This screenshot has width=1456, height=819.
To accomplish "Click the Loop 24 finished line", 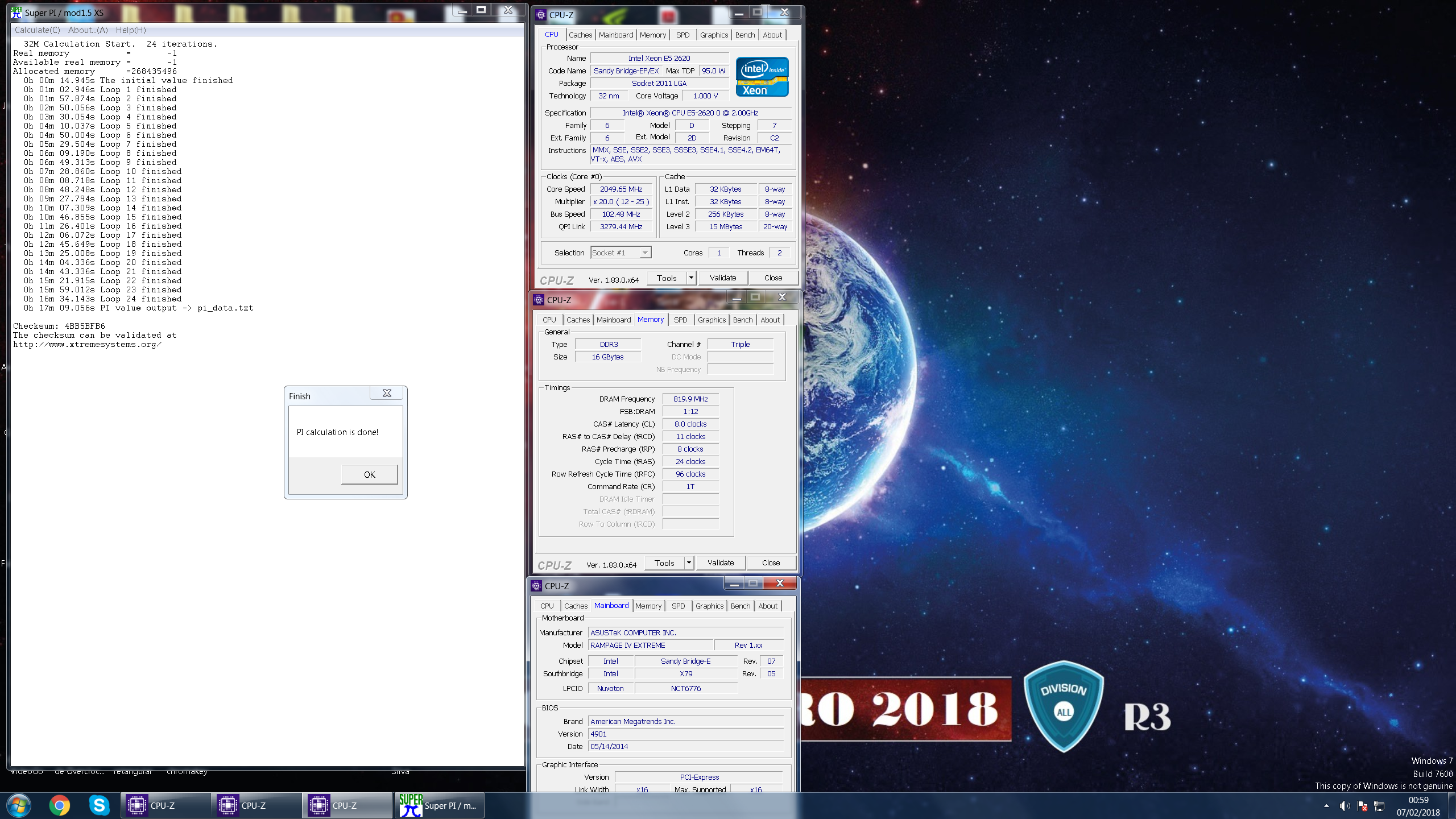I will [102, 299].
